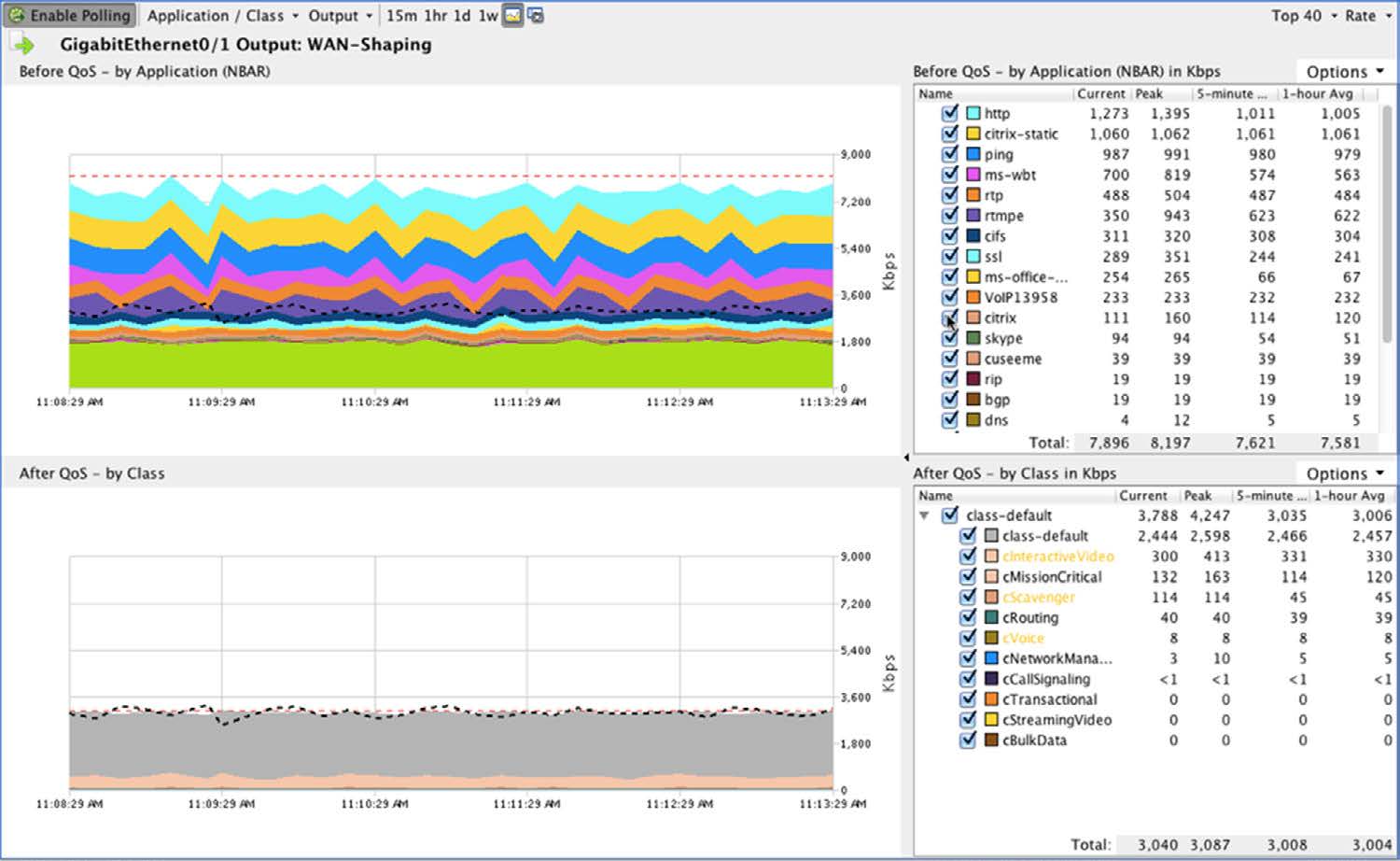This screenshot has height=861, width=1400.
Task: Click the rtp orange legend icon
Action: point(973,195)
